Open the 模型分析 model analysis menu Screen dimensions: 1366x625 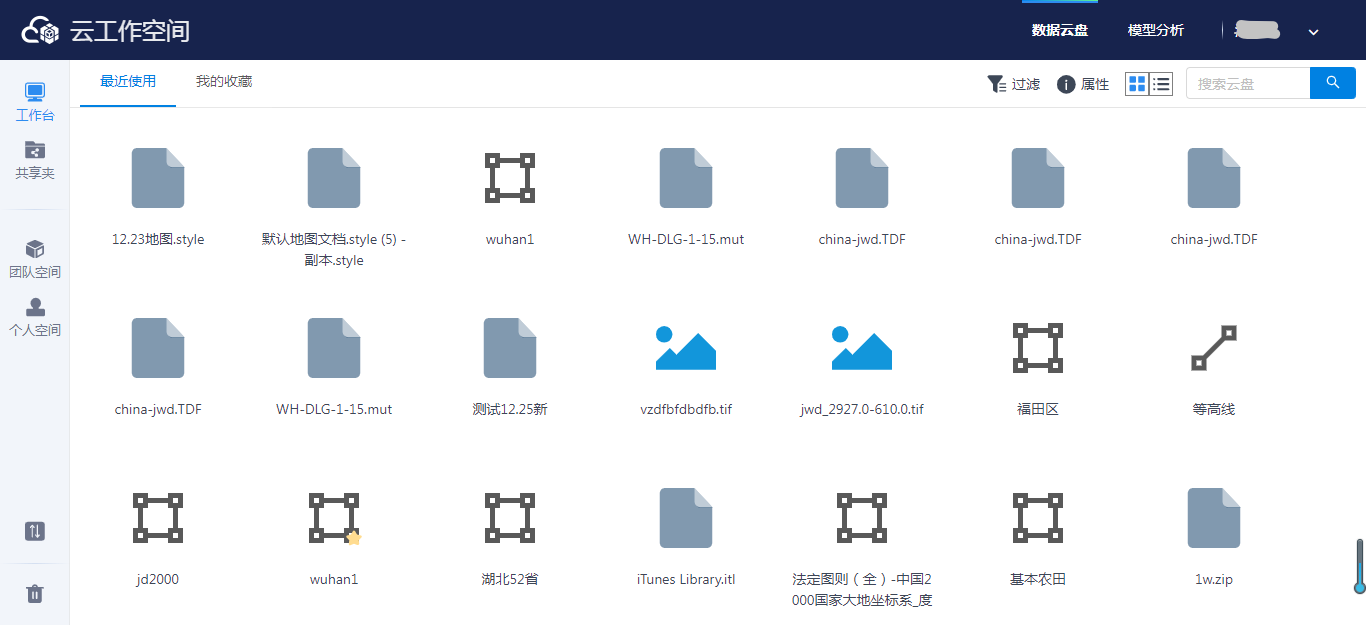[1156, 30]
